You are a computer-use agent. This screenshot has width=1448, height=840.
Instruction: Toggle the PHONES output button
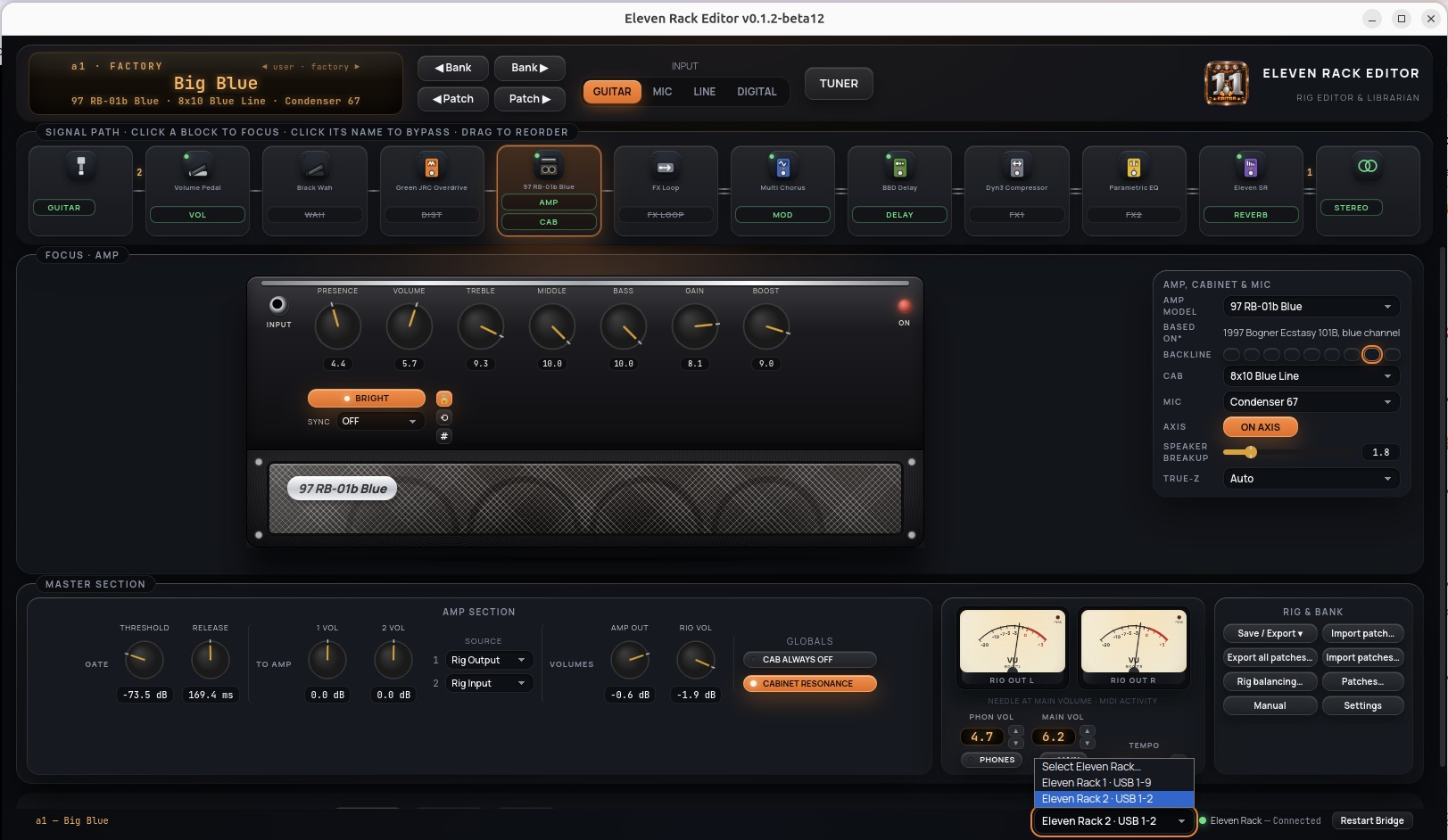coord(992,760)
